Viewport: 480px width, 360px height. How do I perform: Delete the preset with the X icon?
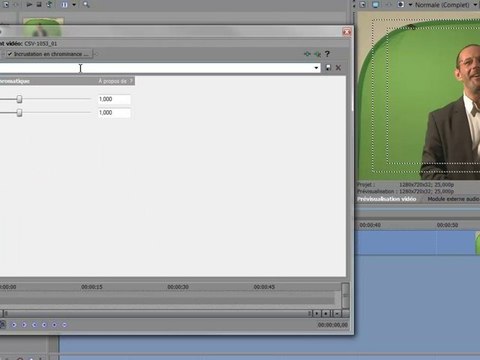click(x=338, y=68)
